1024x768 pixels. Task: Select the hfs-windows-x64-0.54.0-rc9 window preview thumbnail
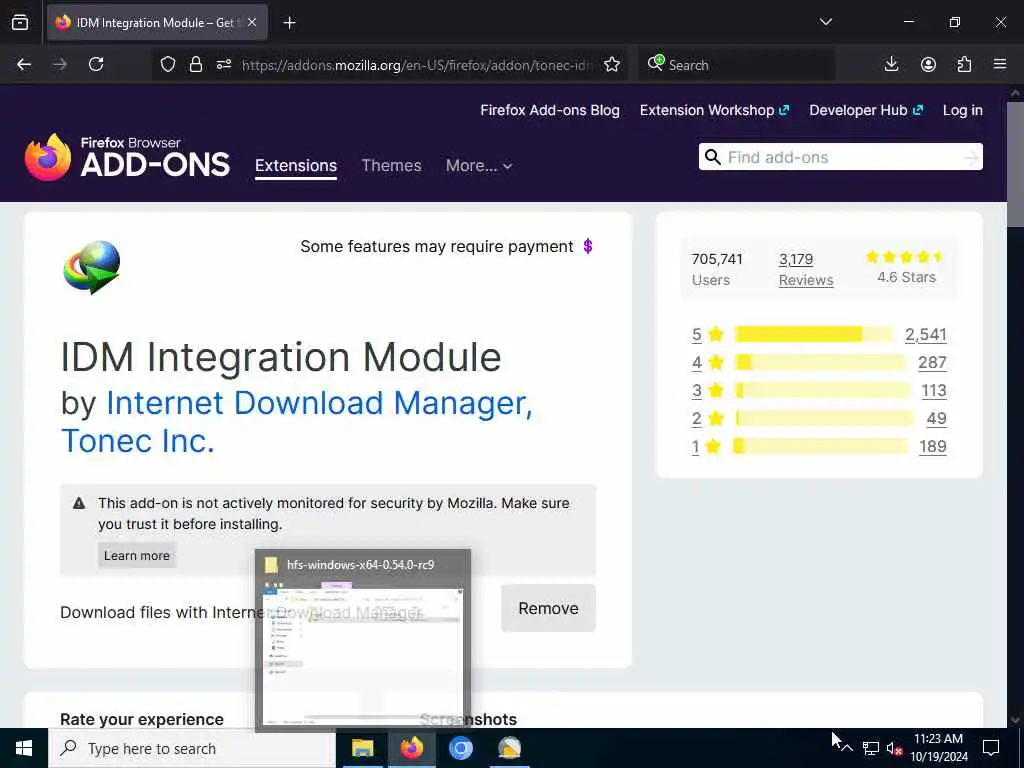[x=362, y=641]
